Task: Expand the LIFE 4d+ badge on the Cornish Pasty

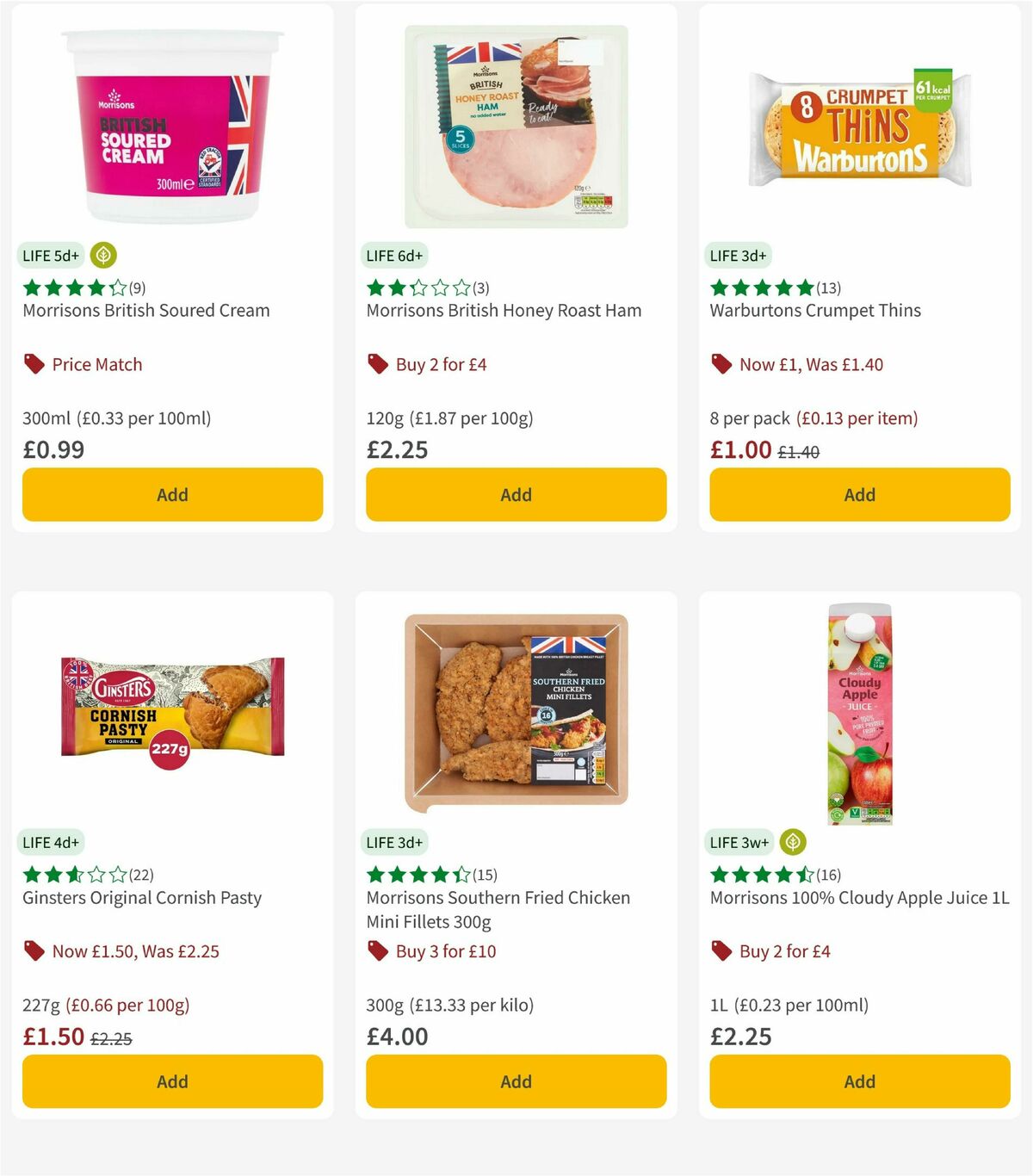Action: pos(49,842)
